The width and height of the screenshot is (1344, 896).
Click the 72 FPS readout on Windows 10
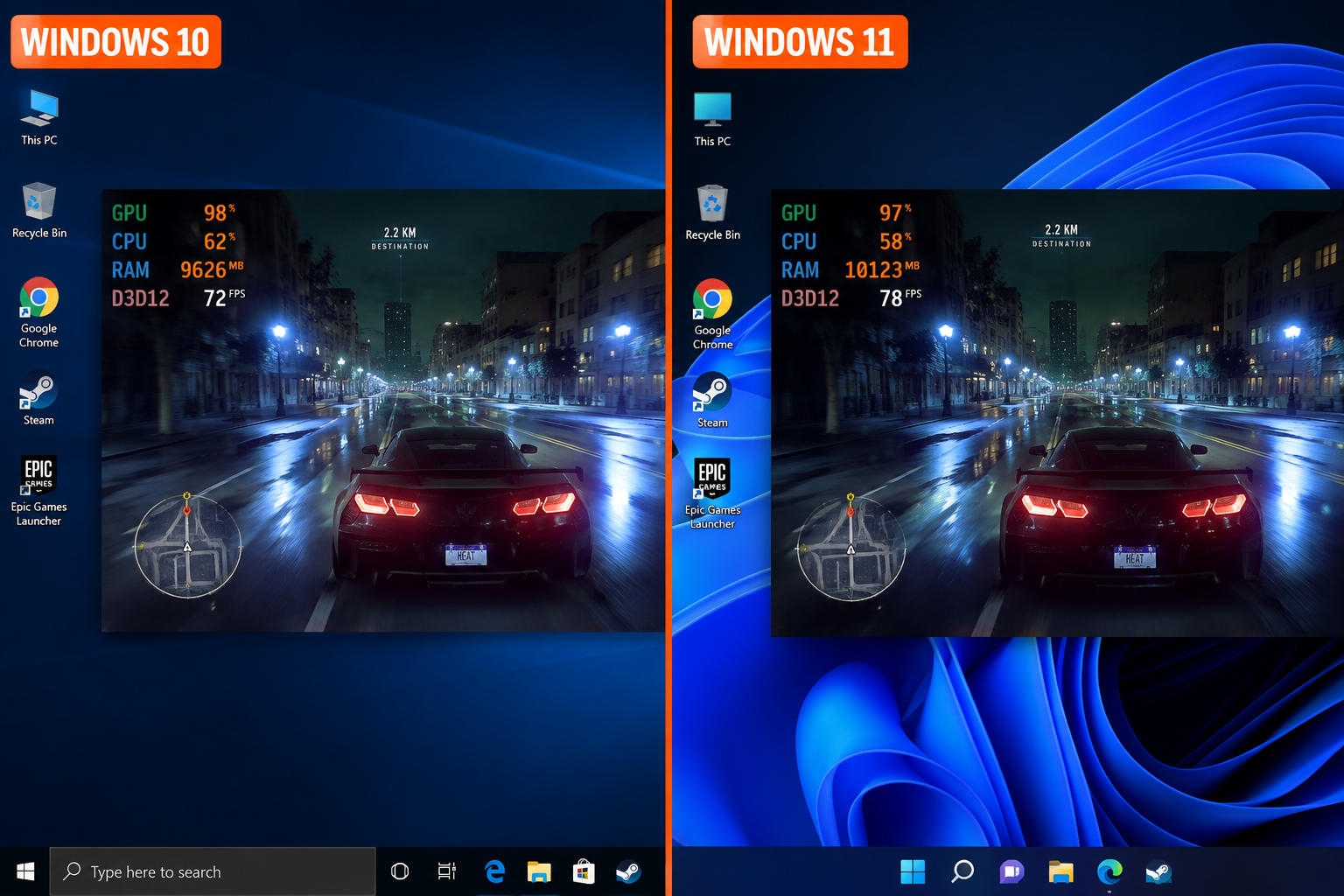point(224,298)
